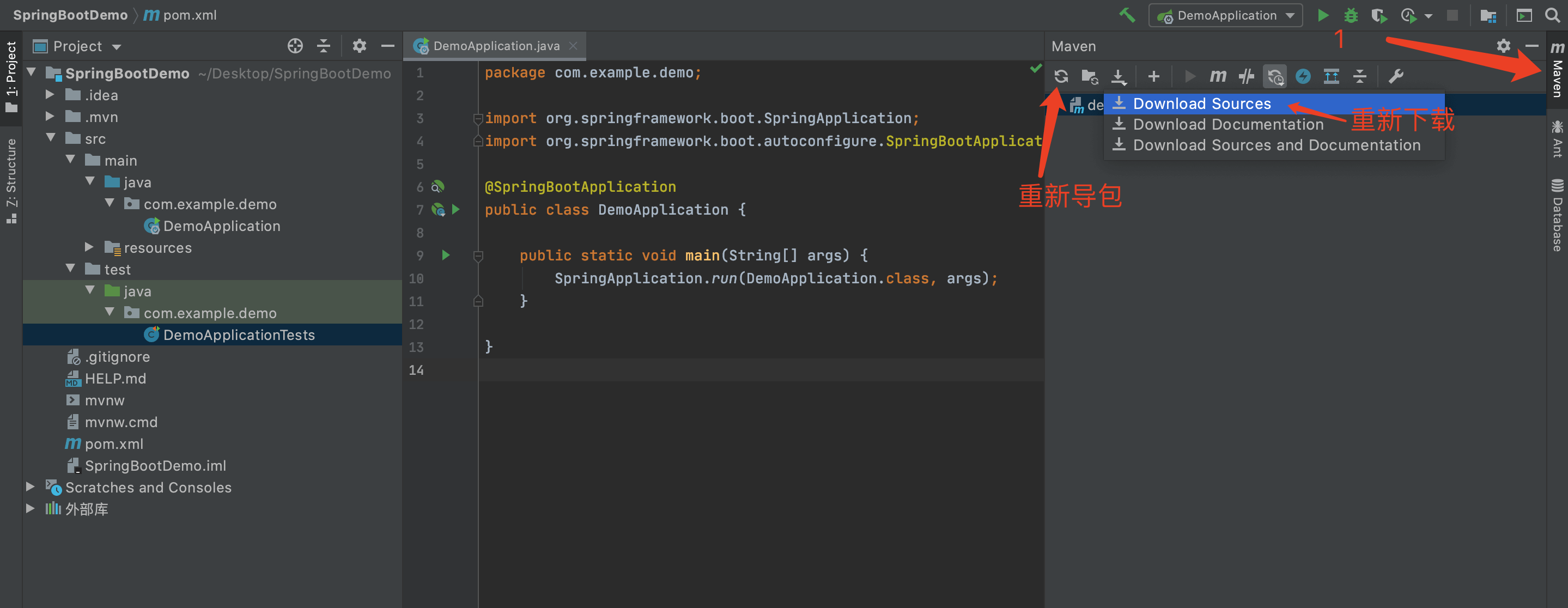Click the Build project hammer icon
Image resolution: width=1568 pixels, height=608 pixels.
1127,15
